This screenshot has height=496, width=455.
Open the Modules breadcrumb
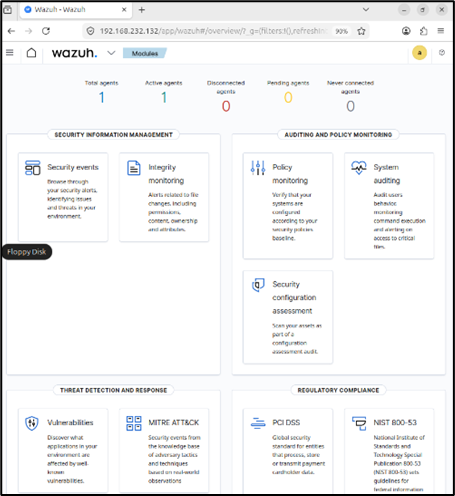pyautogui.click(x=145, y=53)
